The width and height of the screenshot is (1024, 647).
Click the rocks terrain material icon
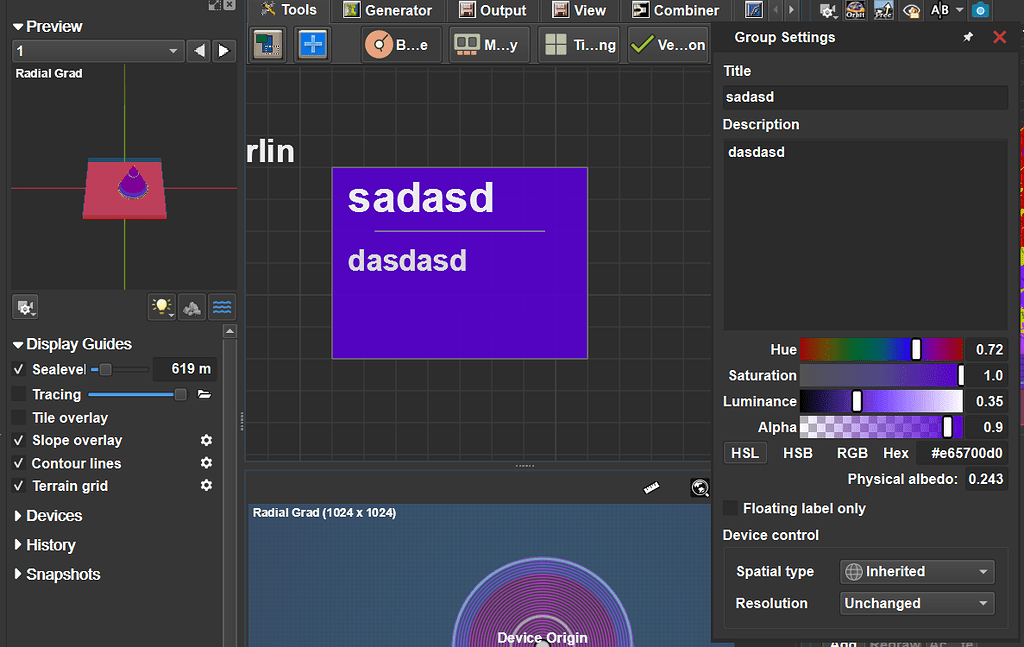point(192,307)
